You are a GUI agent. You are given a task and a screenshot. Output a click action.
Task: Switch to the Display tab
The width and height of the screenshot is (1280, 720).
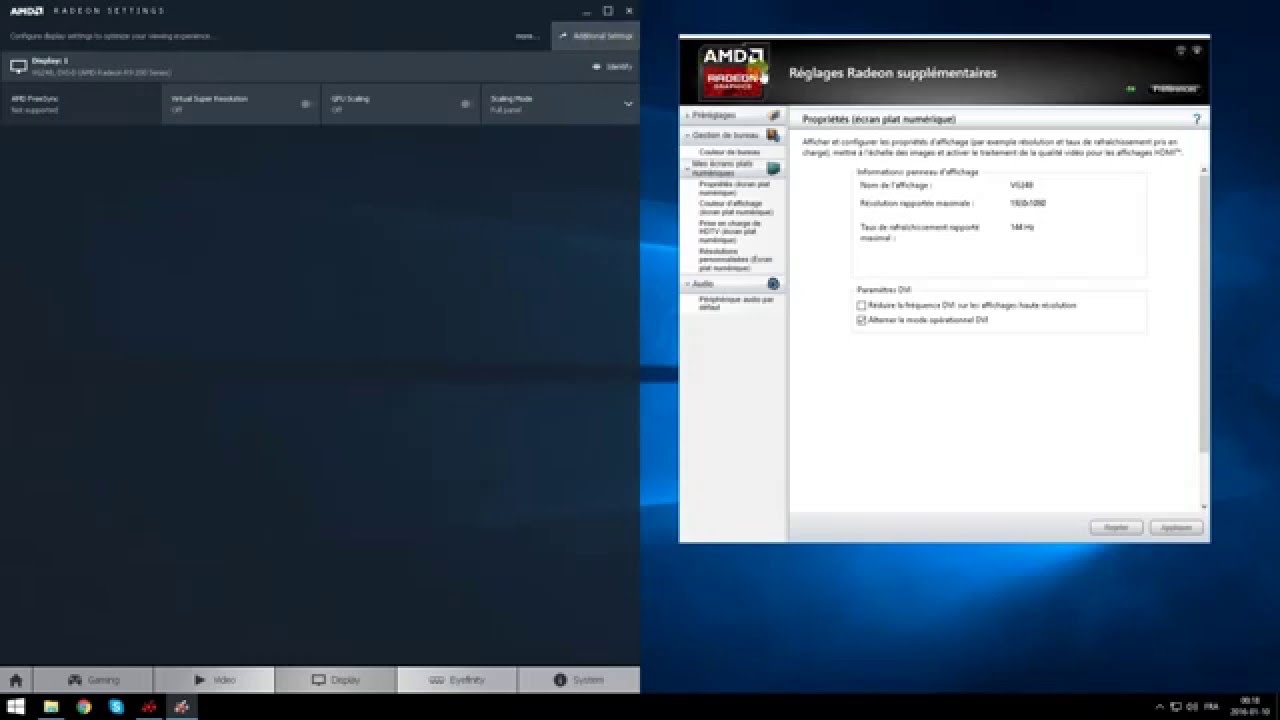(335, 680)
